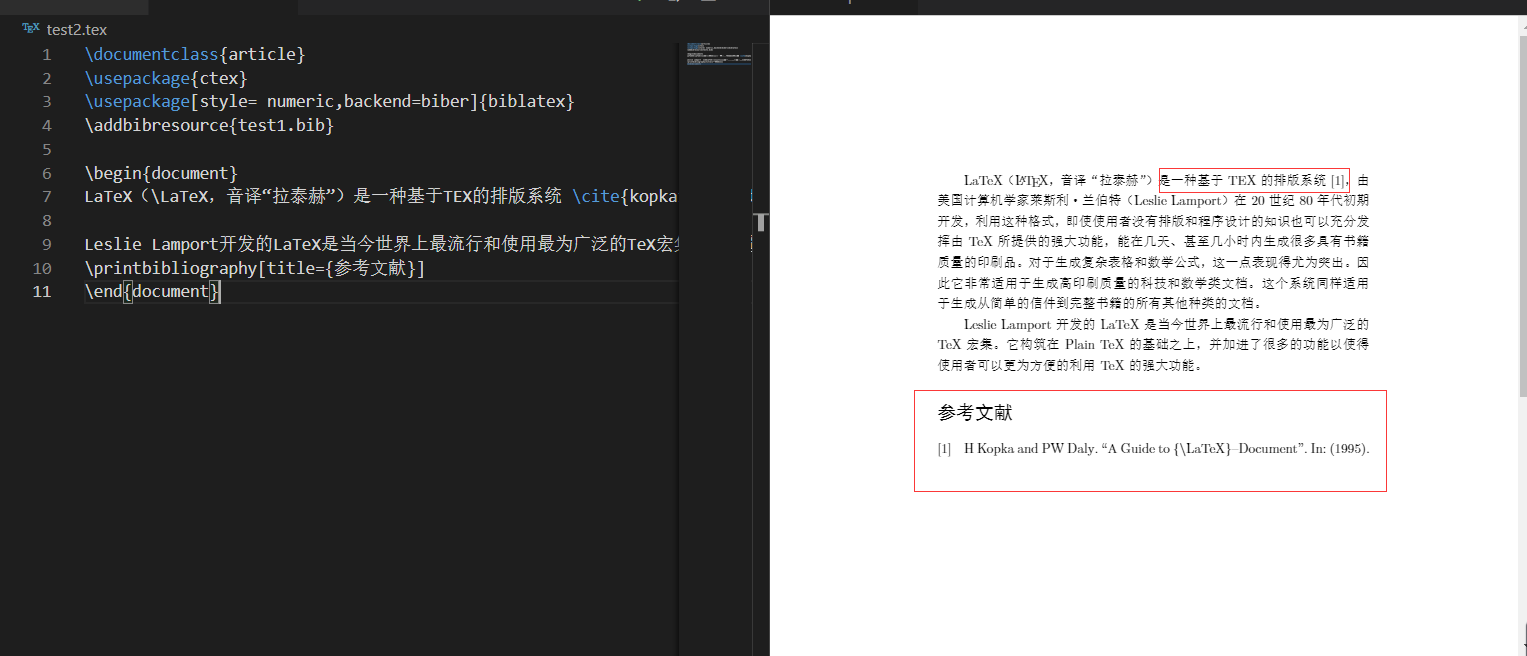Click citation [1] in the PDF first paragraph
The height and width of the screenshot is (656, 1527).
(1339, 181)
